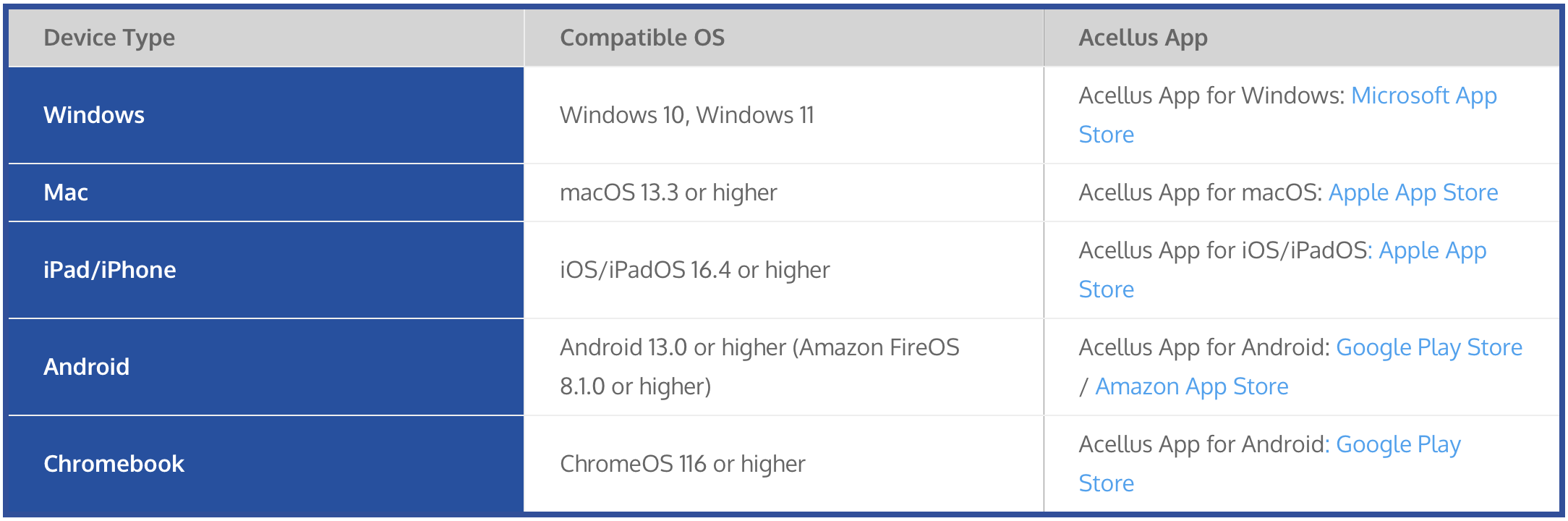Click the iOS/iPadOS 16.4 or higher cell
The height and width of the screenshot is (521, 1568).
(694, 271)
